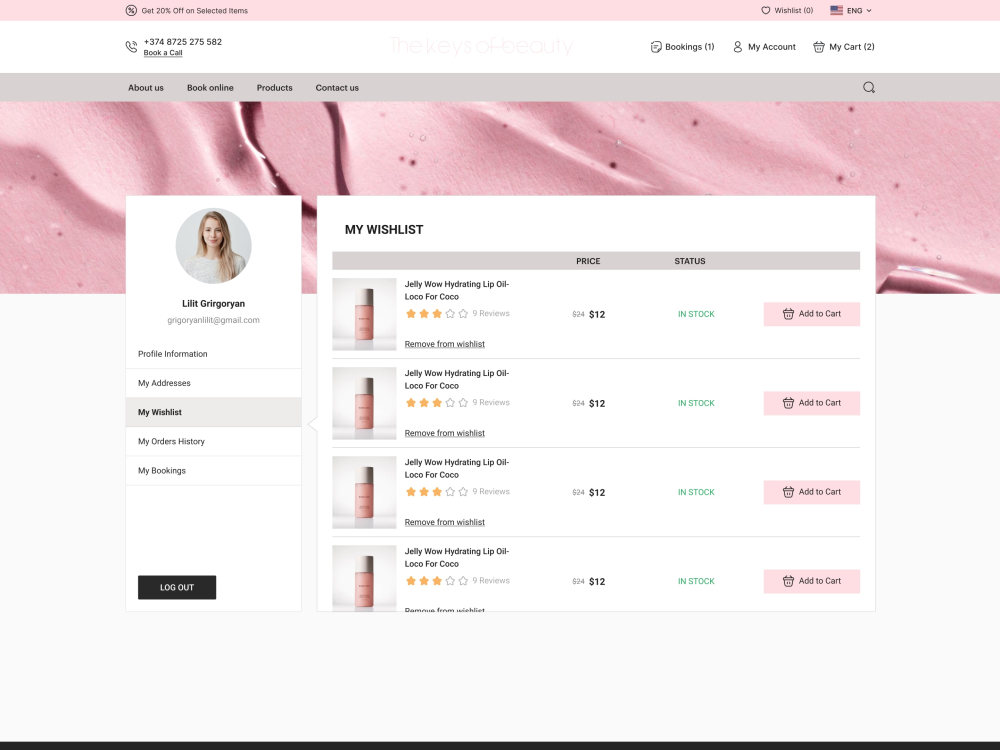This screenshot has width=1000, height=750.
Task: Click third product's Jelly Wow Hydrating title
Action: click(x=457, y=469)
